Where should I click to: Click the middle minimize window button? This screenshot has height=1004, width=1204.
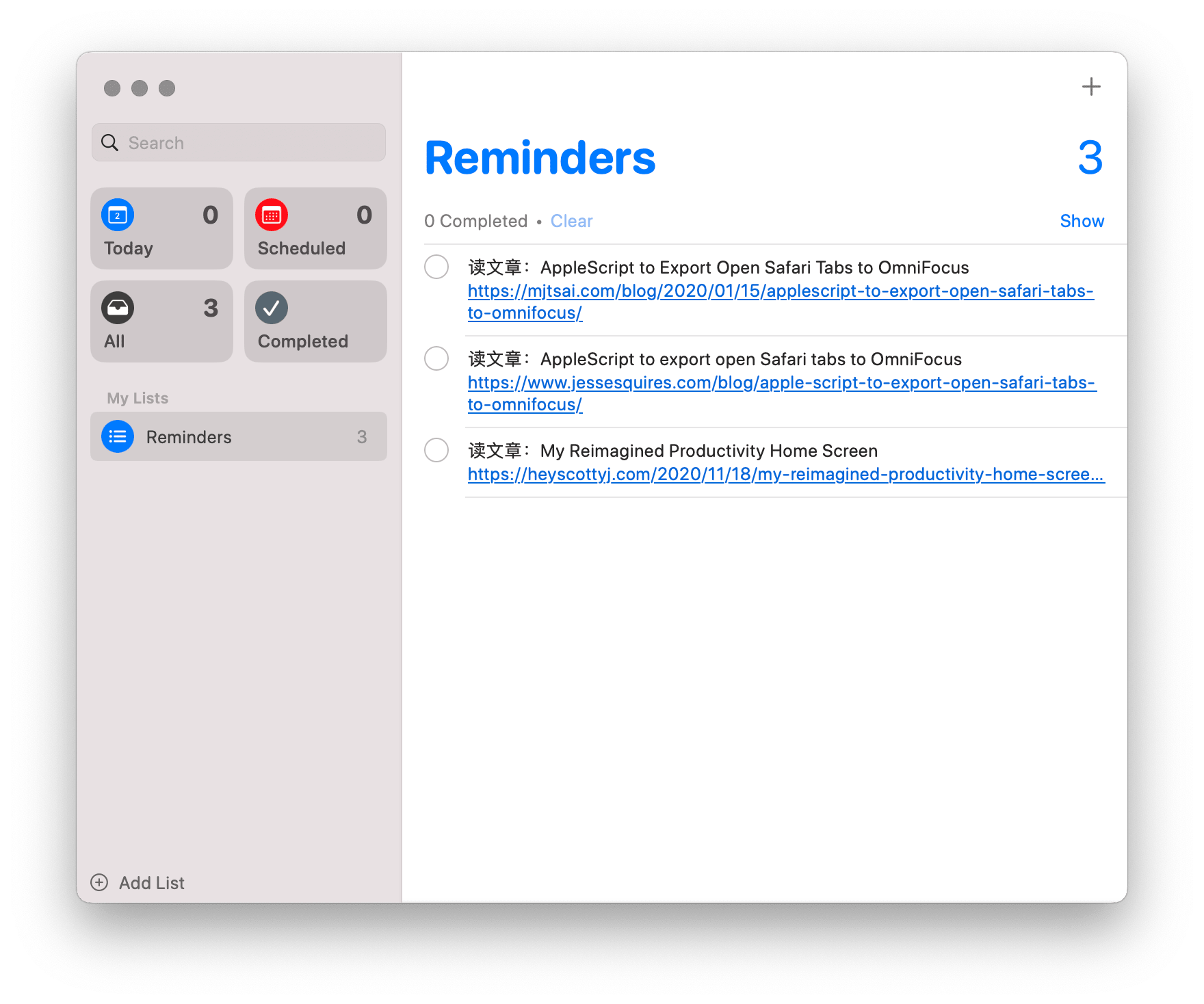[140, 88]
